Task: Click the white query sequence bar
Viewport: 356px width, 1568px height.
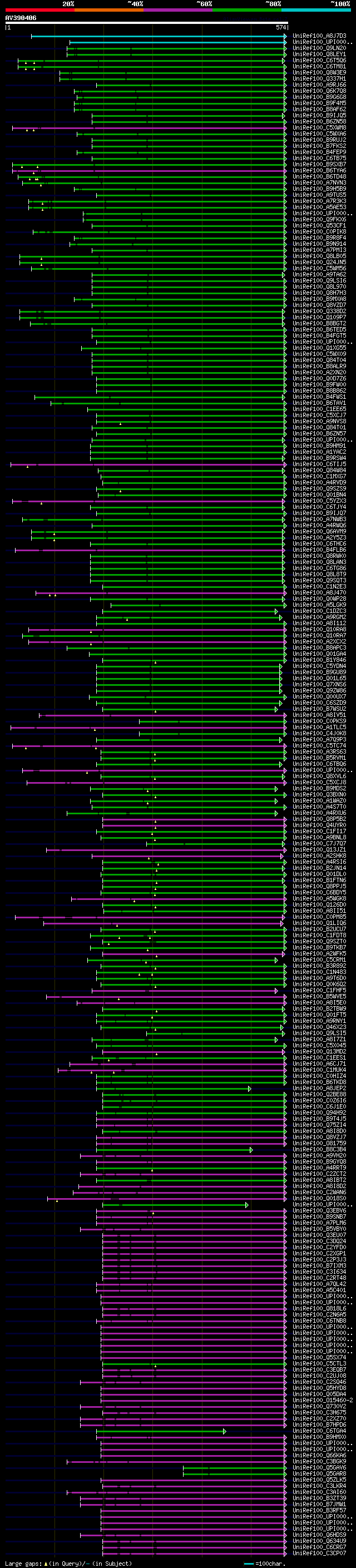Action: click(147, 23)
